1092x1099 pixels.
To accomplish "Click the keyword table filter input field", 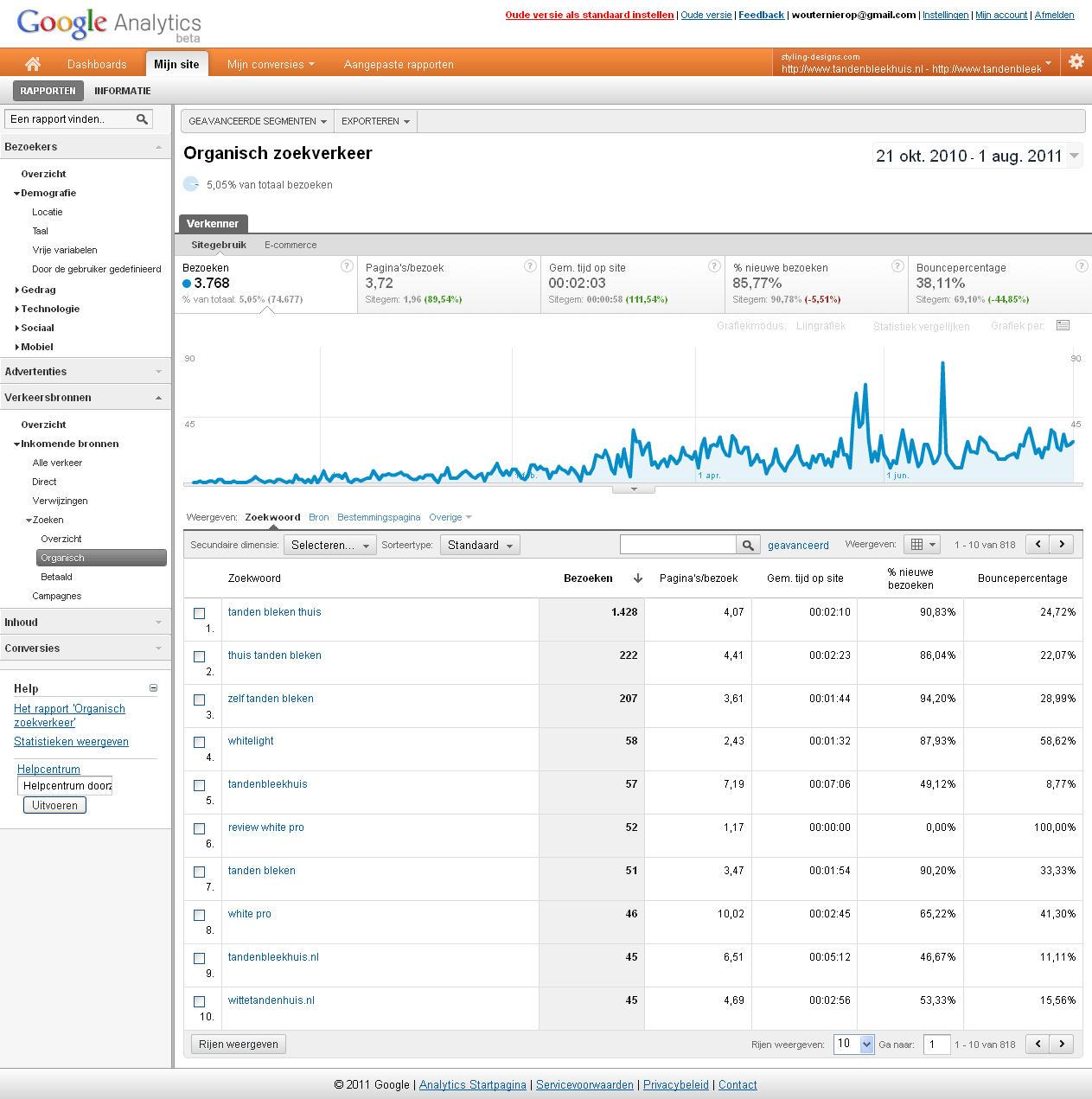I will tap(678, 545).
